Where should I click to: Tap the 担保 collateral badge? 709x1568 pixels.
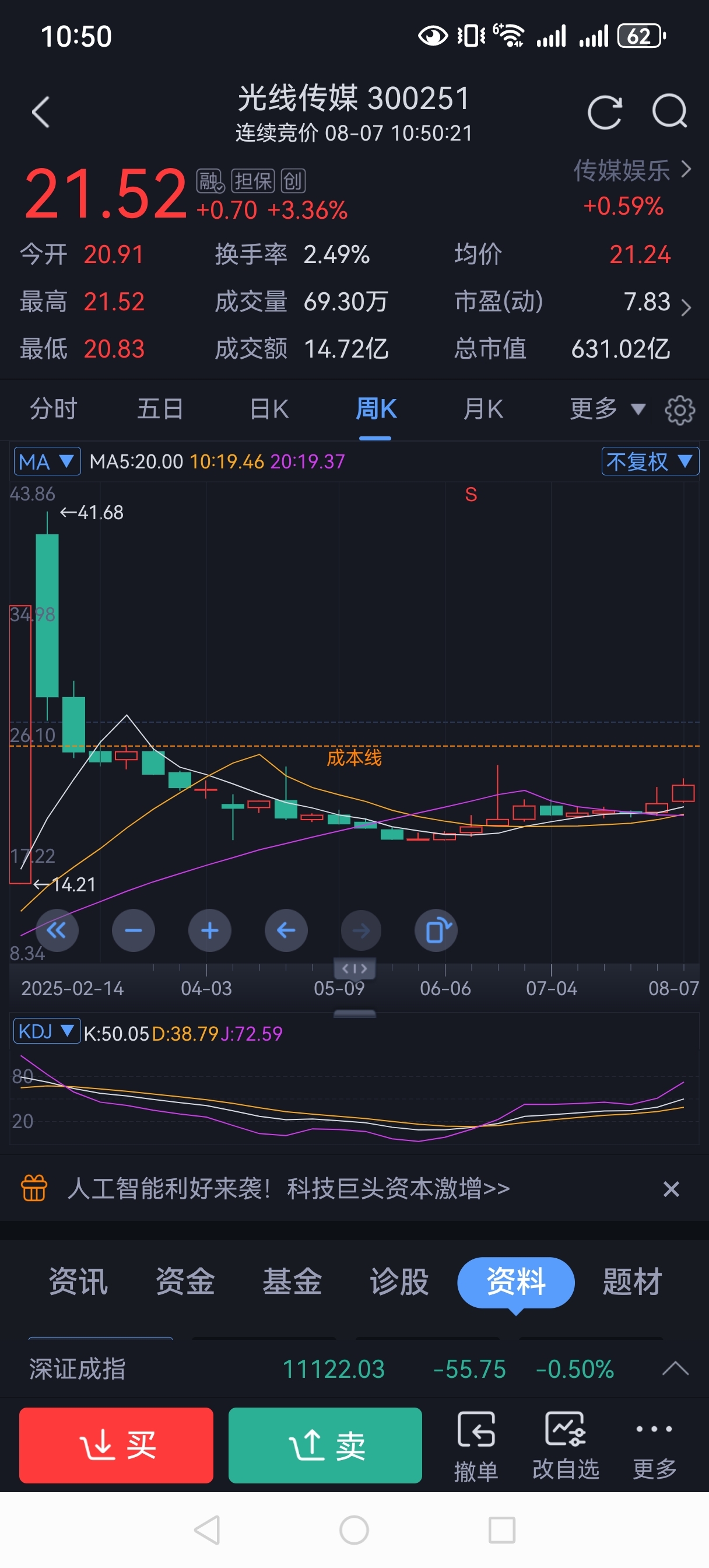(253, 181)
